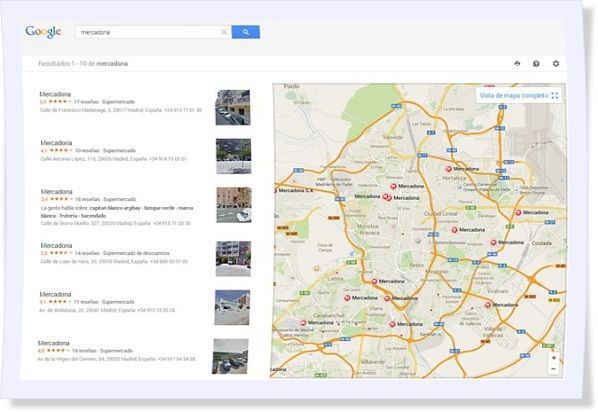Image resolution: width=598 pixels, height=412 pixels.
Task: Click the Coslada label on the map
Action: [542, 243]
